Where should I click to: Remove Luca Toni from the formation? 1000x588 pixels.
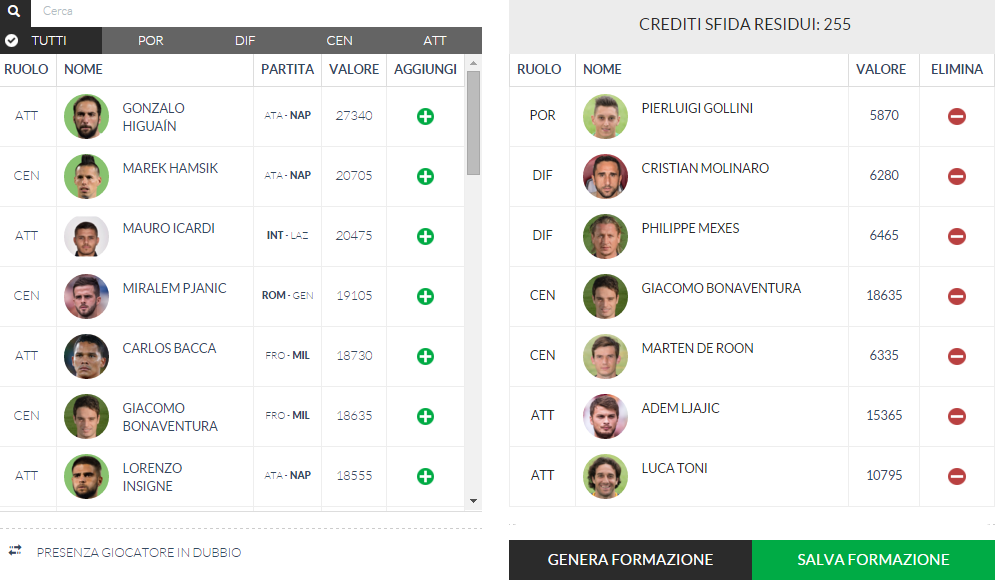tap(957, 476)
